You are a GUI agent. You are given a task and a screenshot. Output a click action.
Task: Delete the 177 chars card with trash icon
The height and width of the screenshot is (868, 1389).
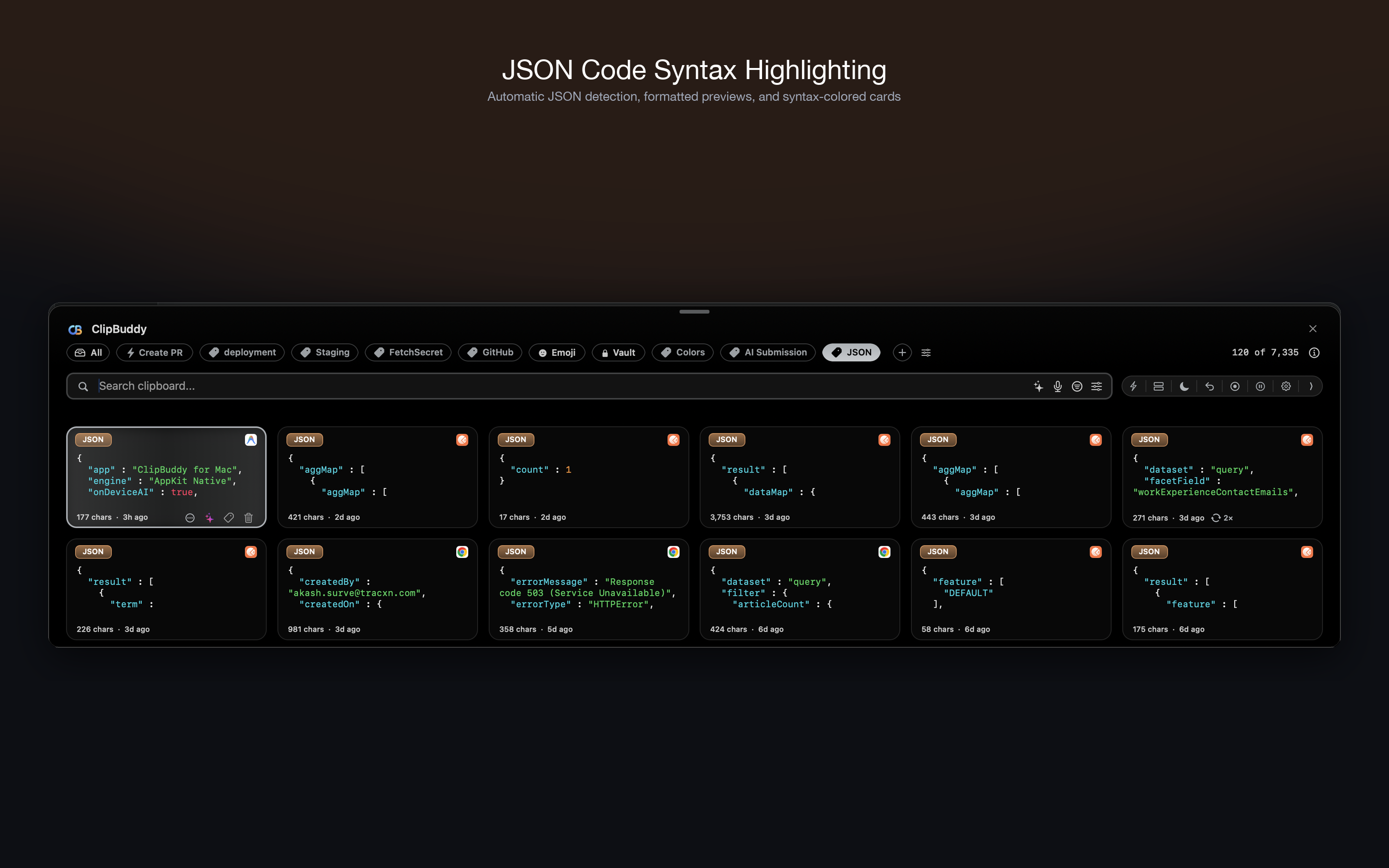pyautogui.click(x=248, y=518)
